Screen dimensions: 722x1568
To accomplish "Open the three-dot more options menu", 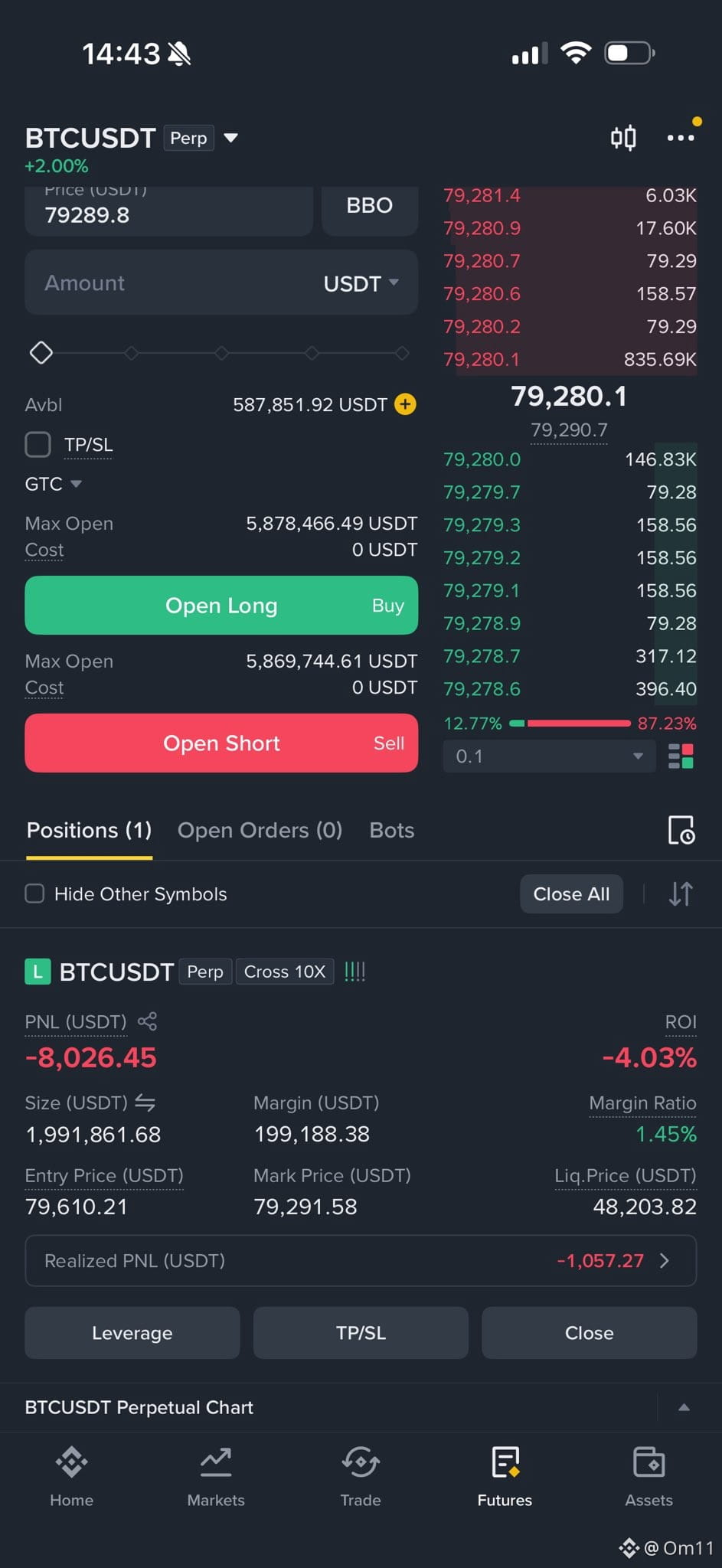I will 681,138.
